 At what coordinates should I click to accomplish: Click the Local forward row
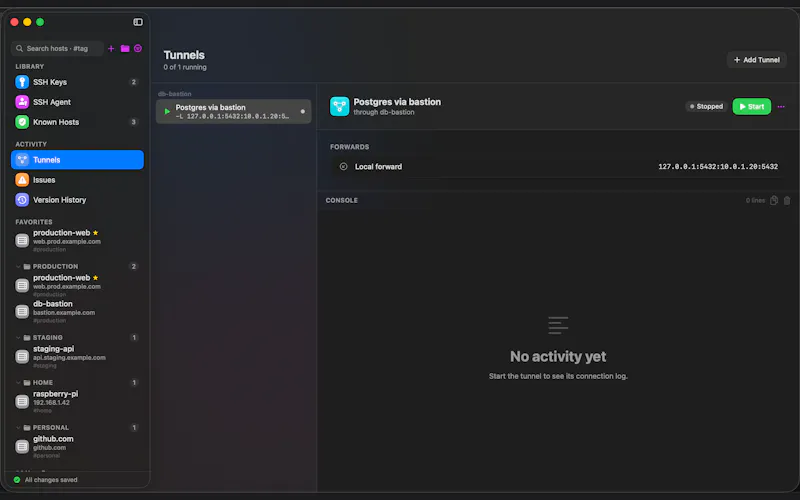(559, 167)
